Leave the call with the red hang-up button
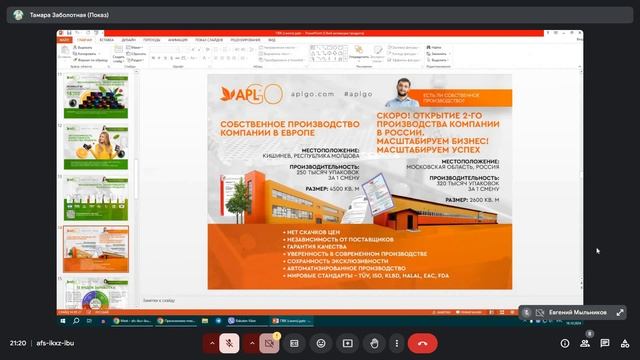640x360 pixels. click(422, 343)
